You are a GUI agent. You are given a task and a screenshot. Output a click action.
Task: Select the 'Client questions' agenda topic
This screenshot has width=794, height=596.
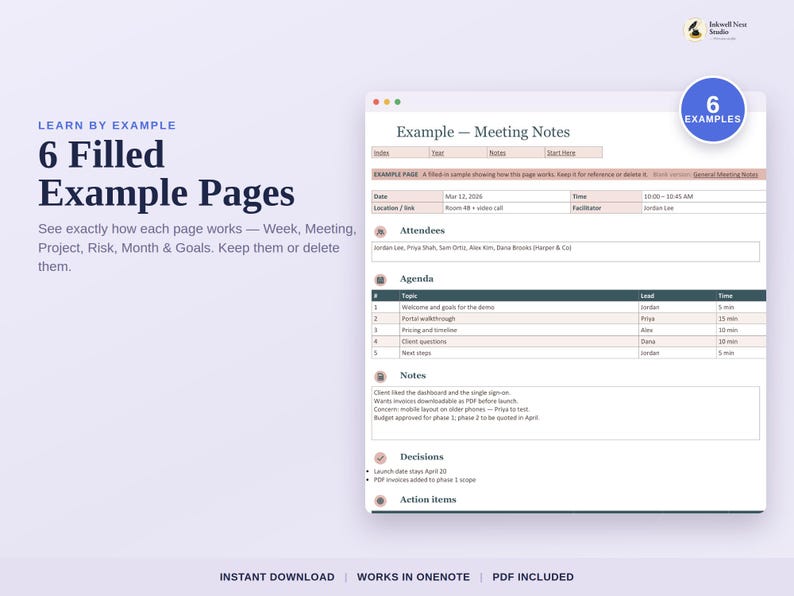424,342
